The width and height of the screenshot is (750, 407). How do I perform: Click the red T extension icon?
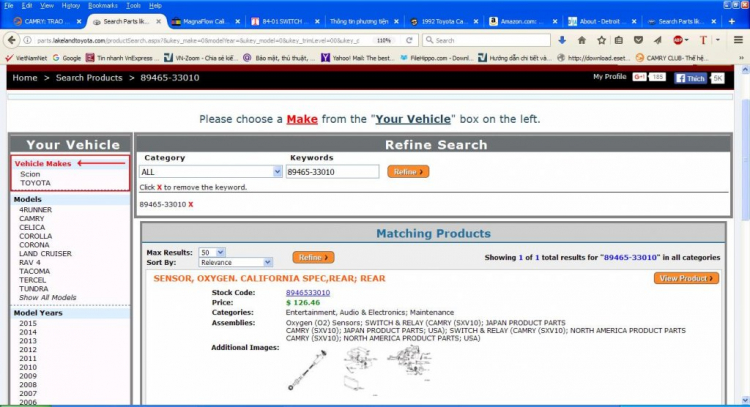703,40
